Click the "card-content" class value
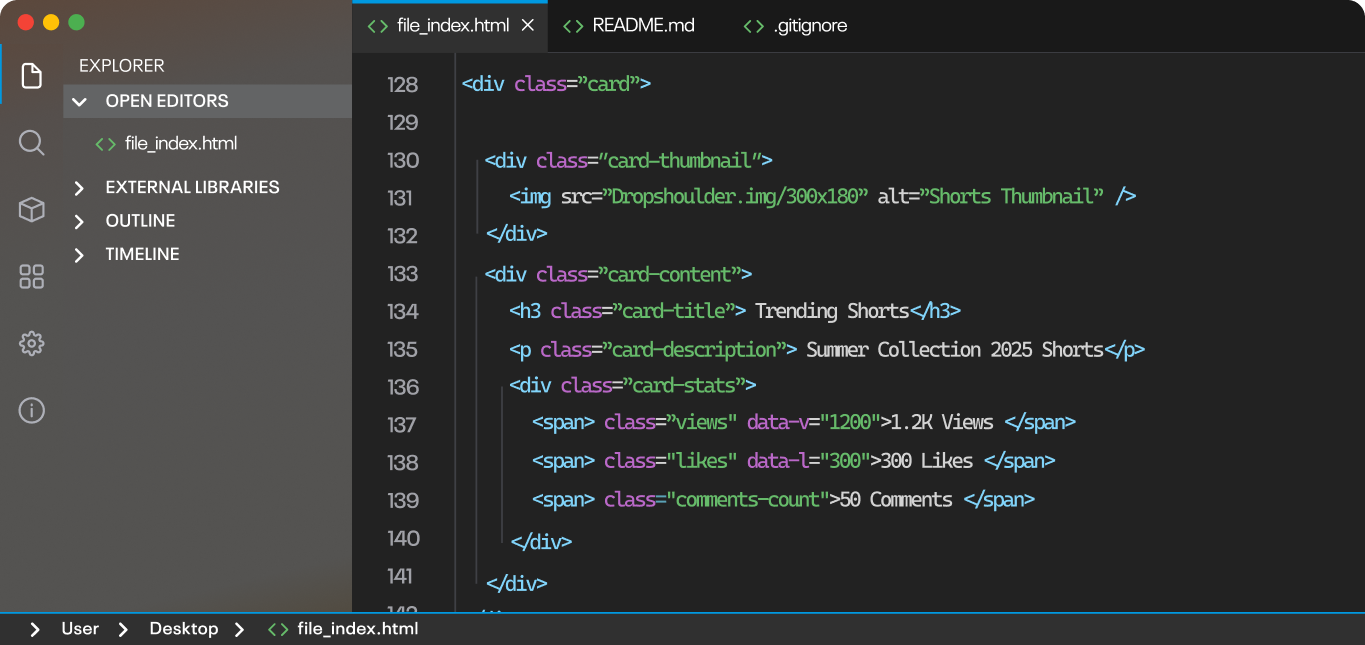This screenshot has width=1365, height=645. [x=670, y=274]
